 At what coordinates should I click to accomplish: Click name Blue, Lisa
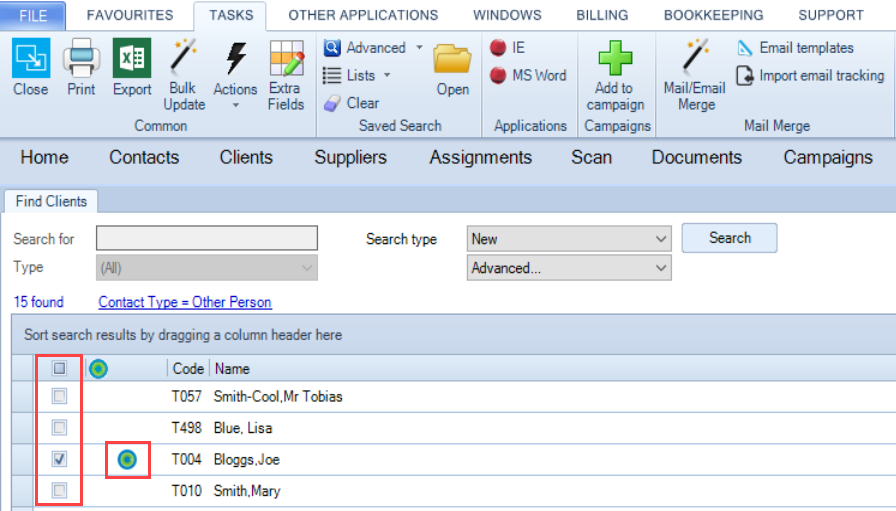pyautogui.click(x=243, y=428)
